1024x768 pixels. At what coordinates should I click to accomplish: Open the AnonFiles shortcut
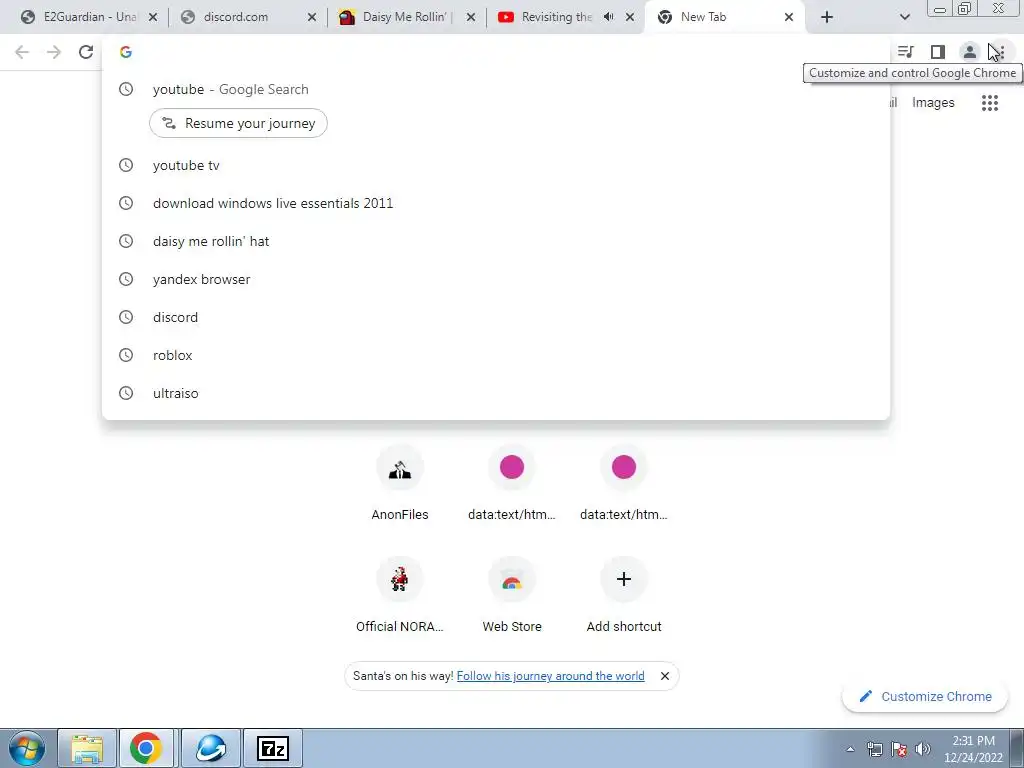click(x=400, y=485)
